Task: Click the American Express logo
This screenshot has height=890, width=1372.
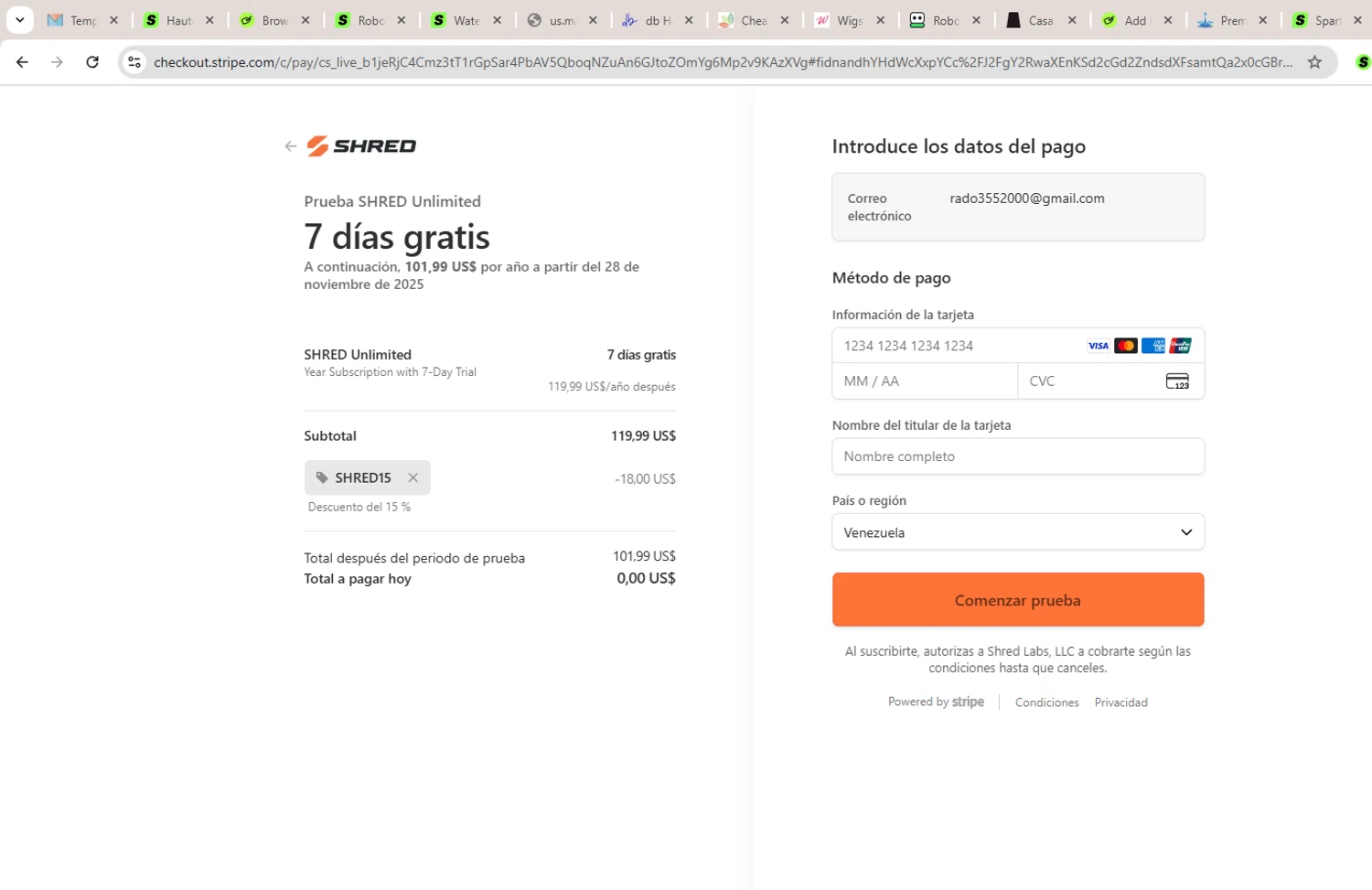Action: (x=1153, y=346)
